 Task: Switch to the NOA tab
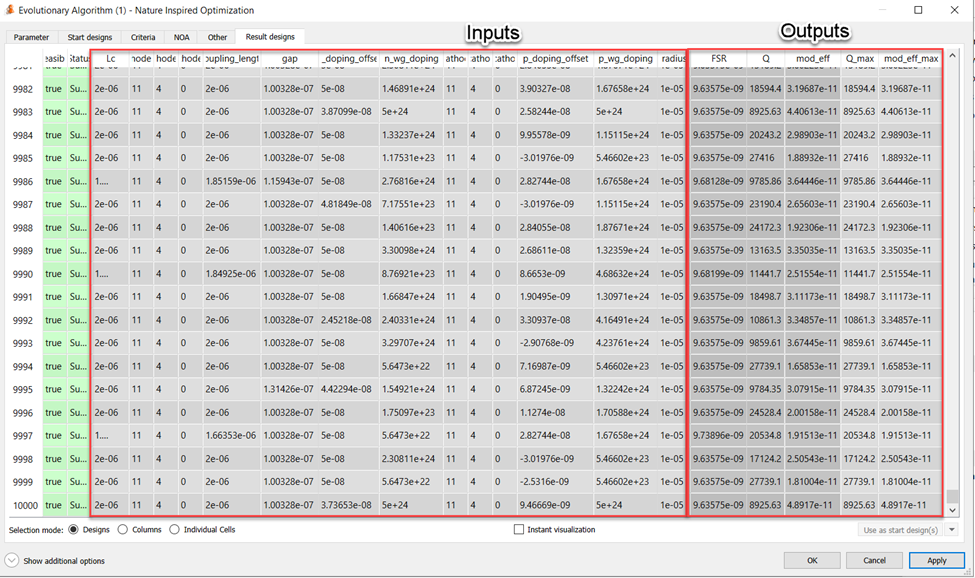pyautogui.click(x=182, y=37)
